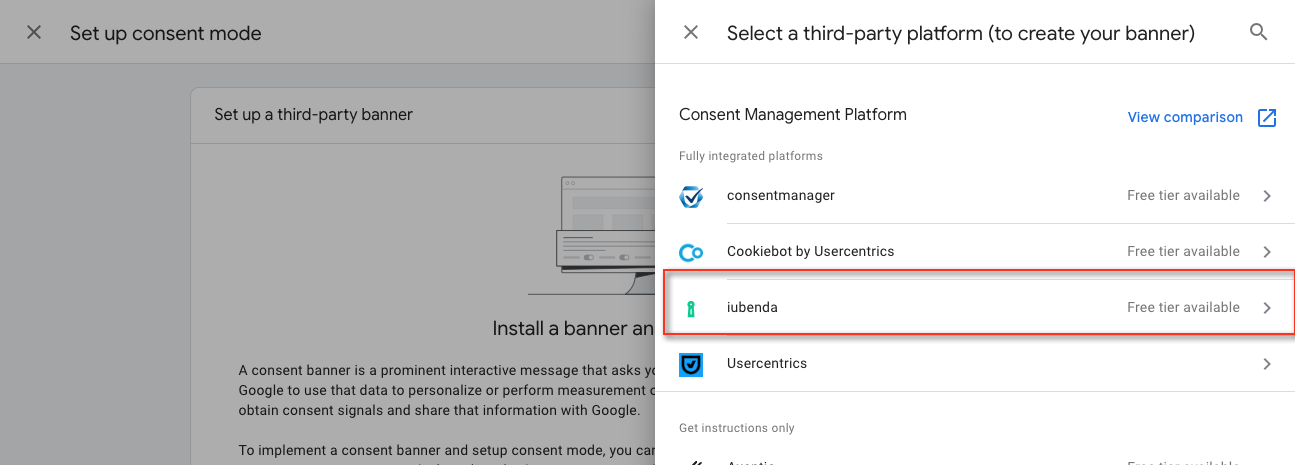The height and width of the screenshot is (465, 1295).
Task: Click the consentmanager logo icon
Action: (x=691, y=196)
